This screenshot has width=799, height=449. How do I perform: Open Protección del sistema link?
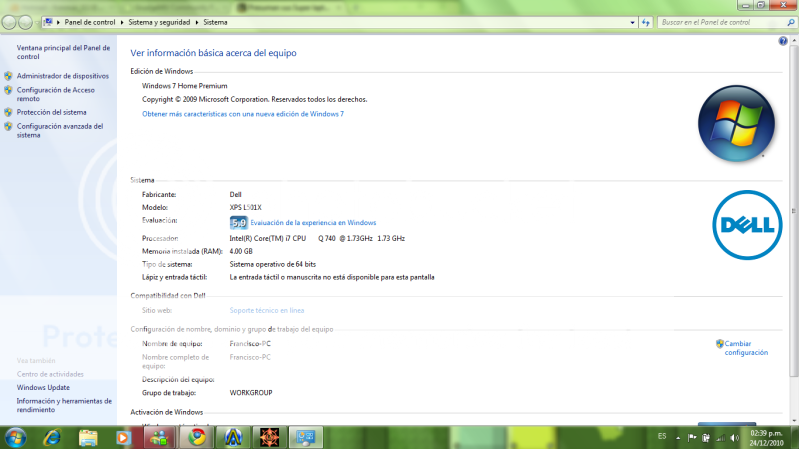click(x=51, y=112)
